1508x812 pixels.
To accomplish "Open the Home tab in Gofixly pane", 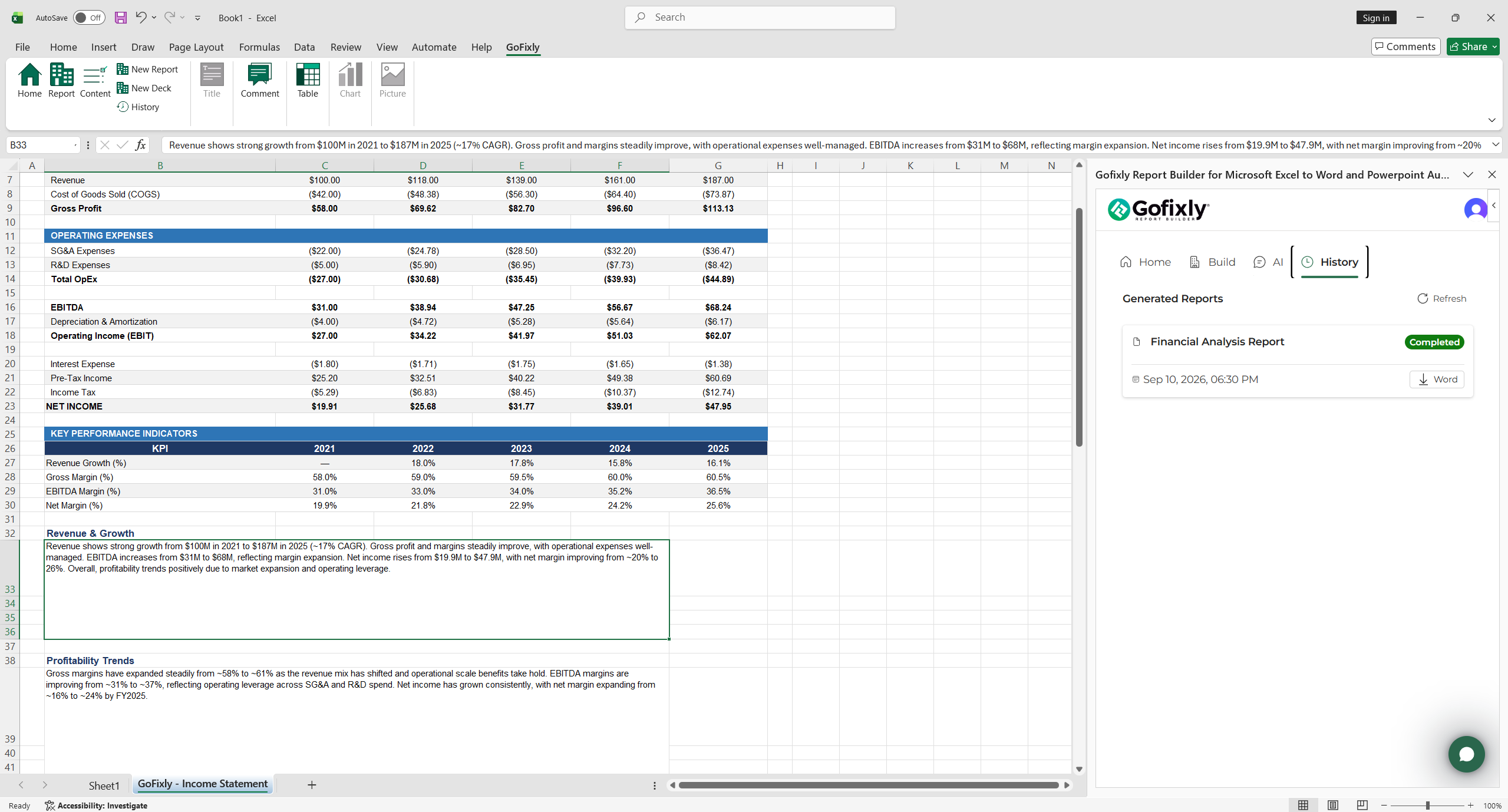I will tap(1145, 262).
